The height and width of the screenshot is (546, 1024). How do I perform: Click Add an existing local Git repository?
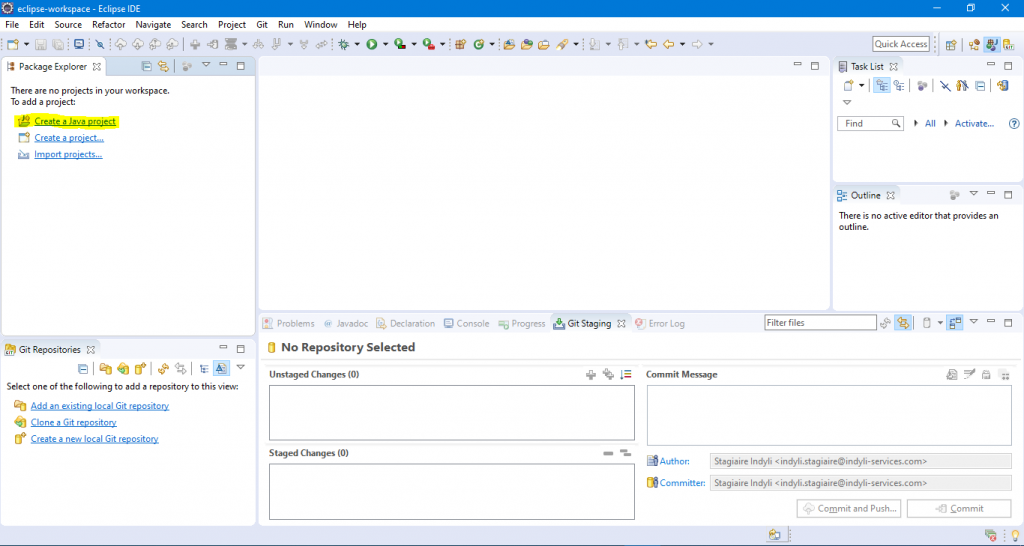pos(100,406)
